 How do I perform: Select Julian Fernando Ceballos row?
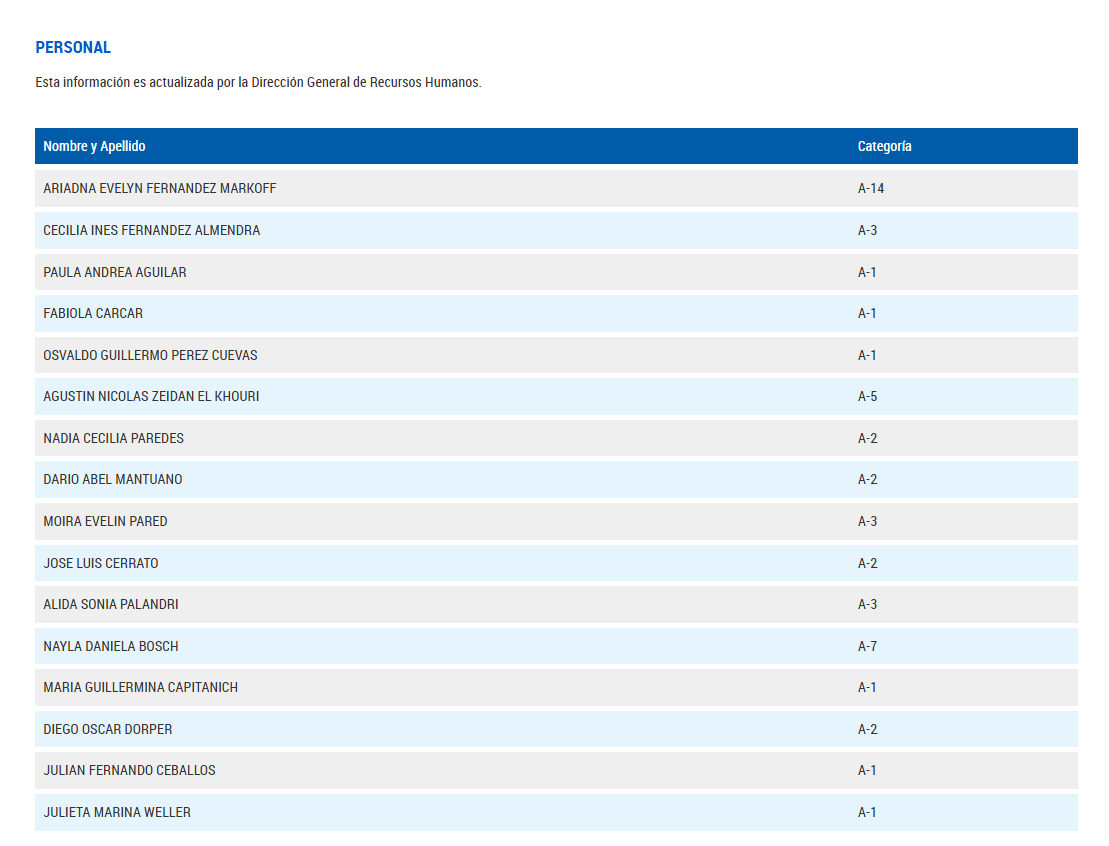point(129,770)
